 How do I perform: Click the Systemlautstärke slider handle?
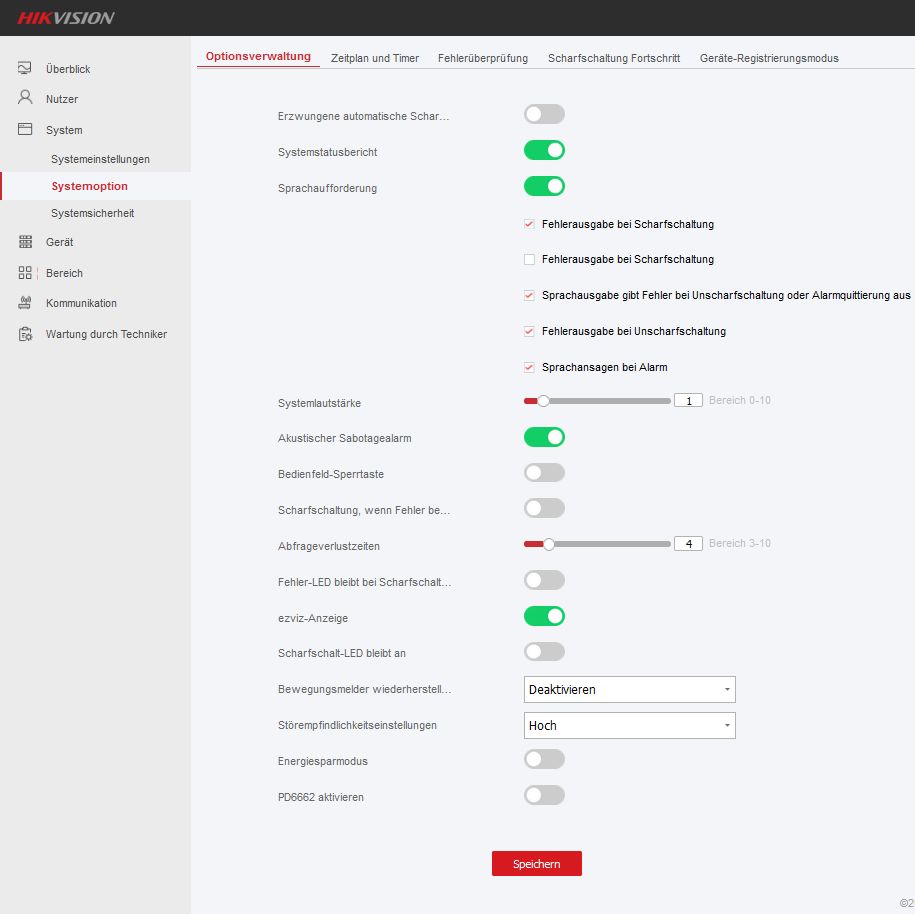point(543,401)
